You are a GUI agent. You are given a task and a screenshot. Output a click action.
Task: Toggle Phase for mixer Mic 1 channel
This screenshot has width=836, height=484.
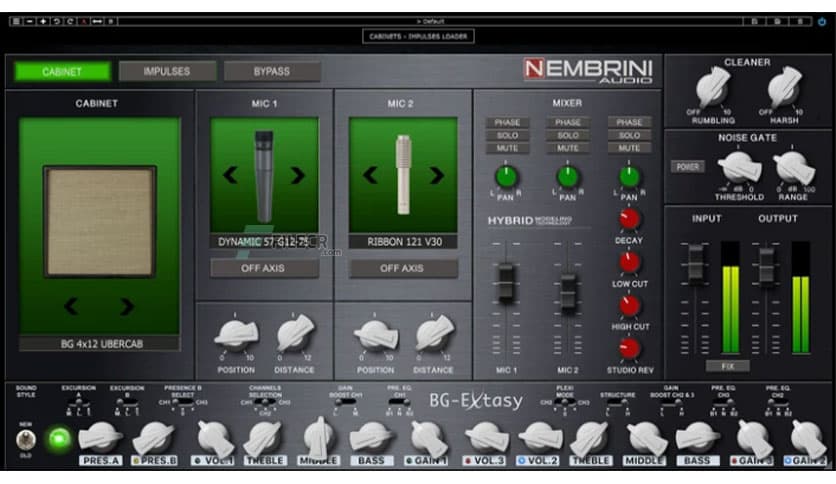507,123
